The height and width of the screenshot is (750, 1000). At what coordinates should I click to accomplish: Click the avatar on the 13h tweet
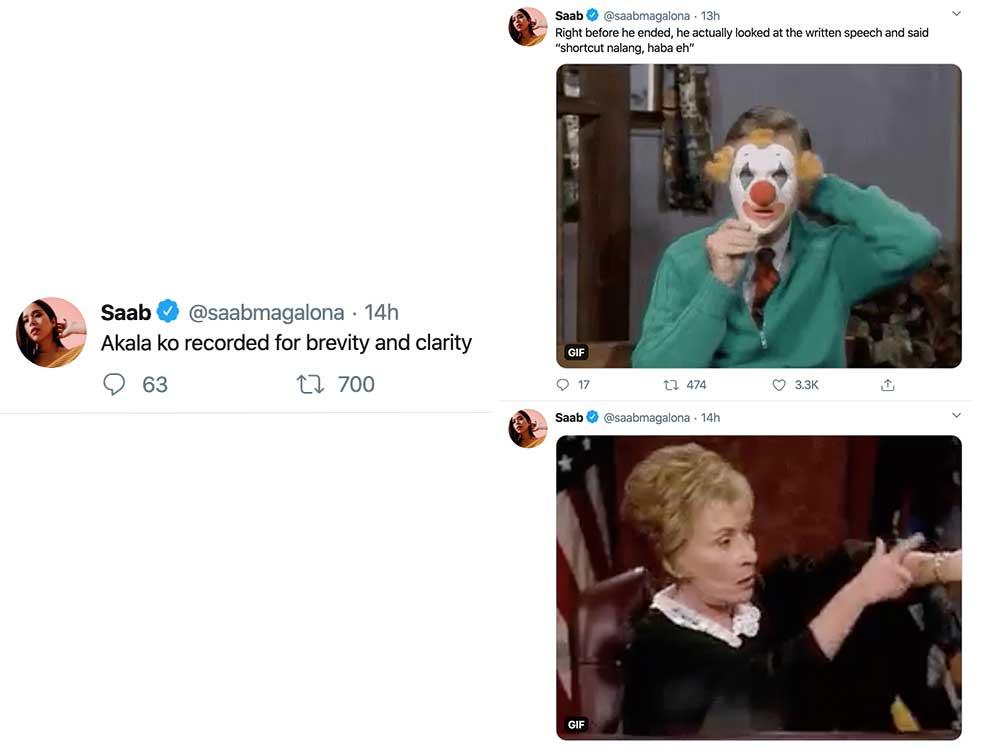coord(528,27)
